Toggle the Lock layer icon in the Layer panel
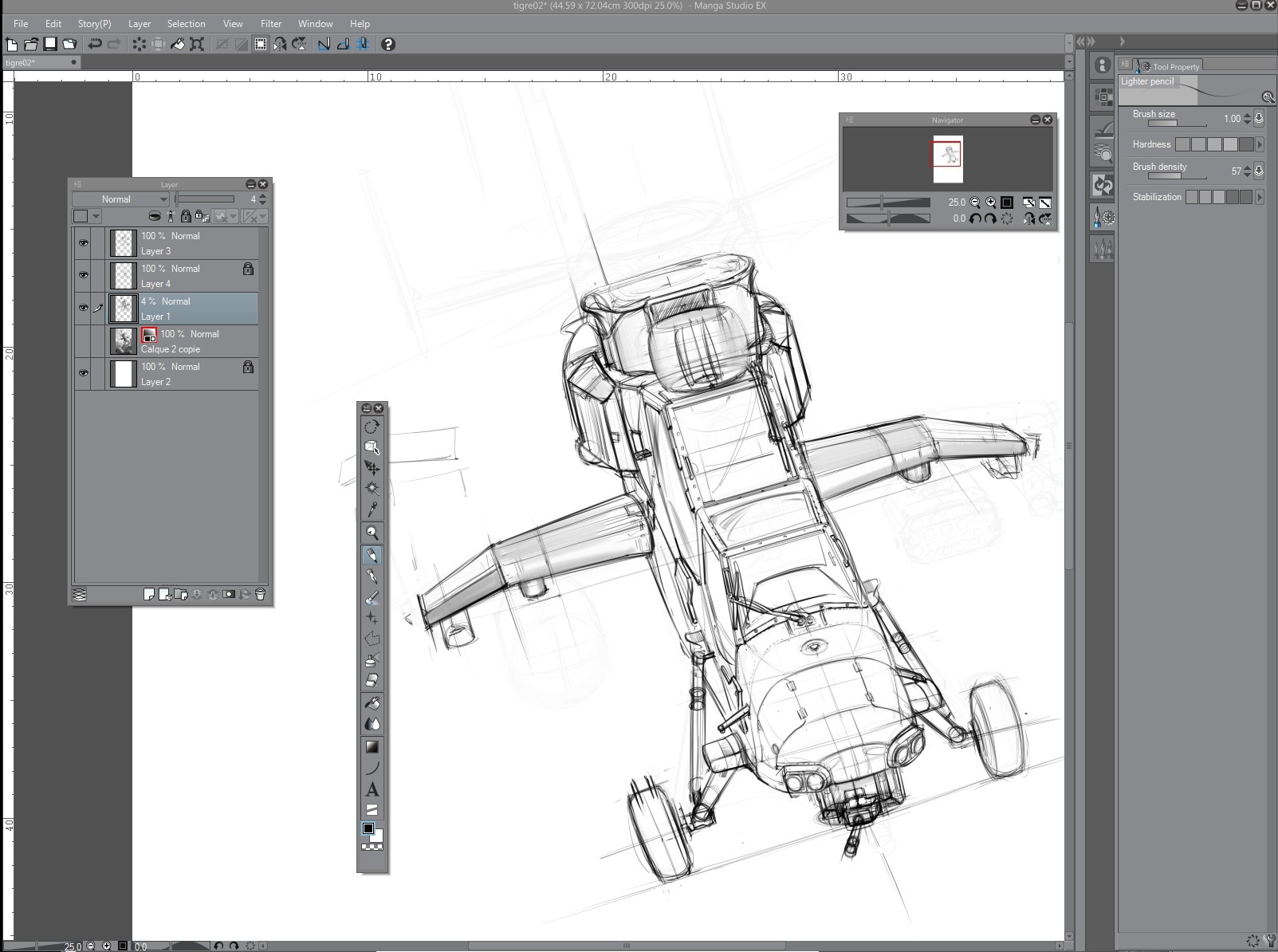Image resolution: width=1278 pixels, height=952 pixels. pos(186,216)
